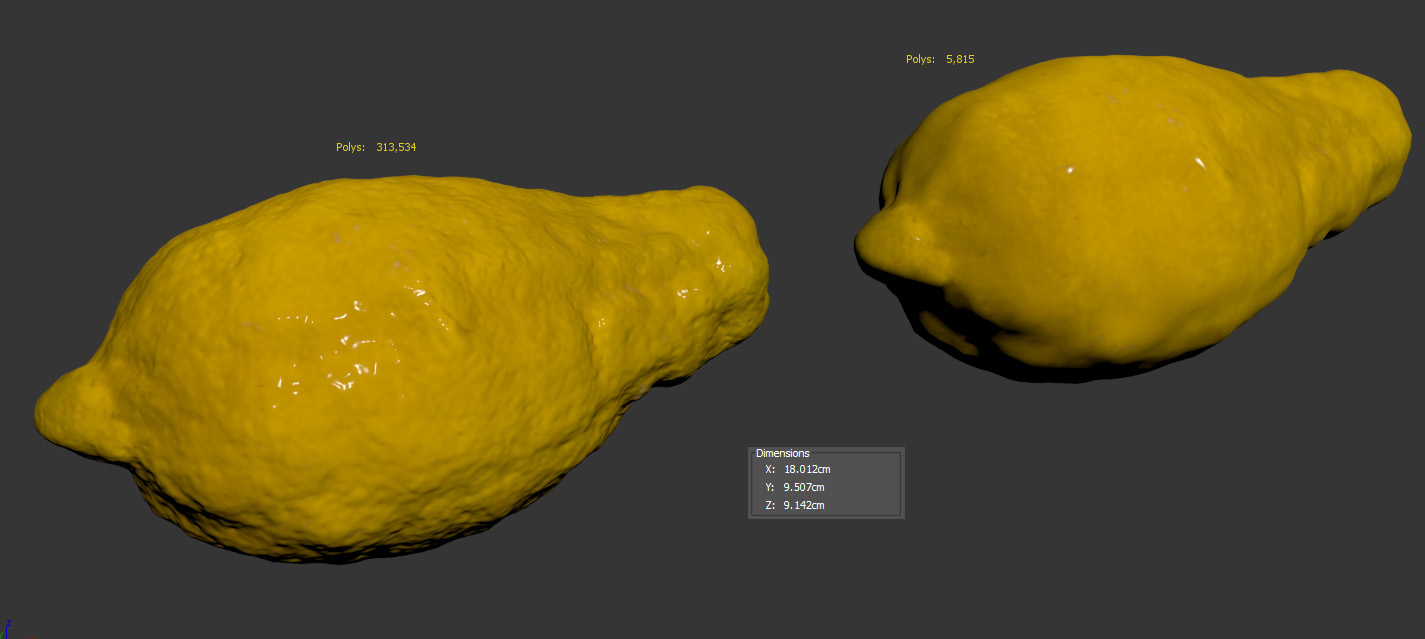
Task: Click the Z: label in the Dimensions panel
Action: 770,505
